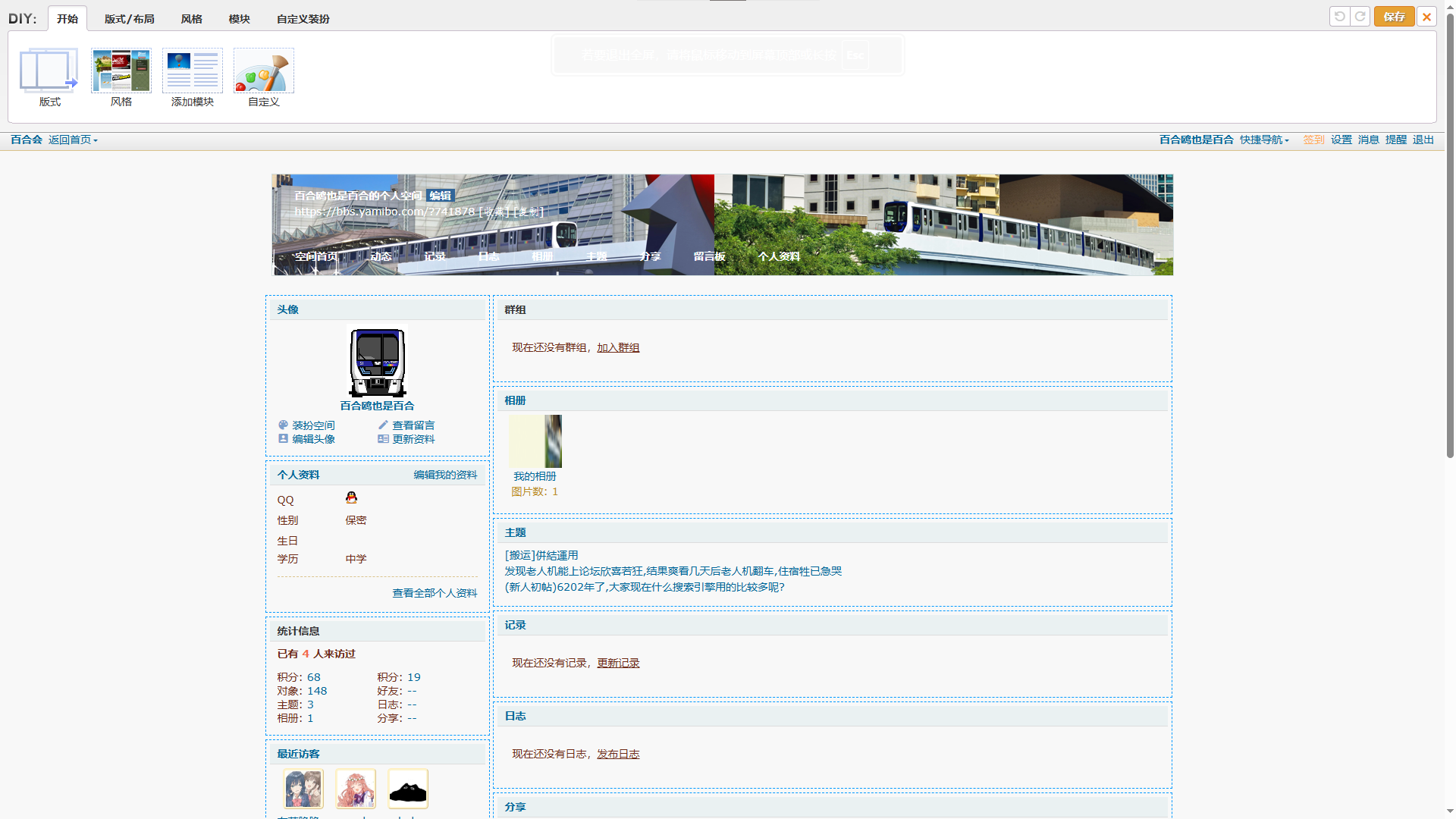1456x819 pixels.
Task: Open 提醒 notifications link
Action: tap(1396, 140)
